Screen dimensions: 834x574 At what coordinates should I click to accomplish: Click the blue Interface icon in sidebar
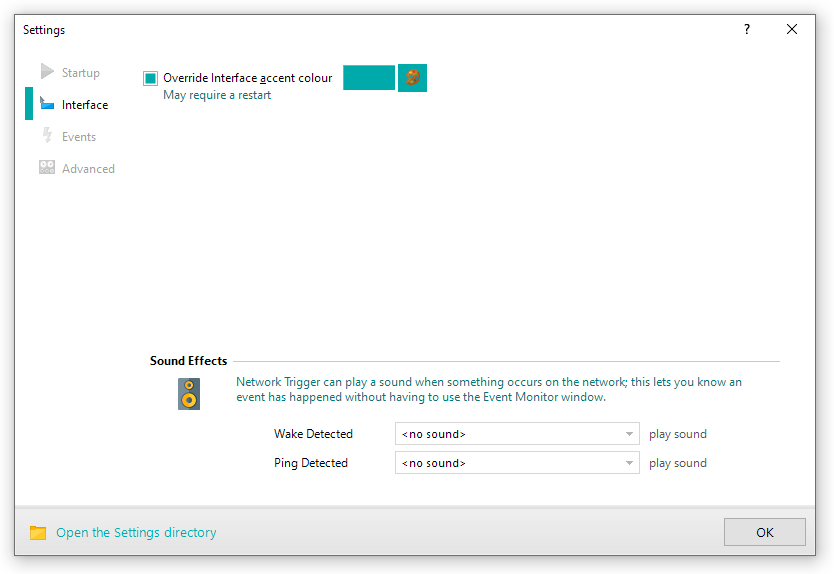coord(47,104)
